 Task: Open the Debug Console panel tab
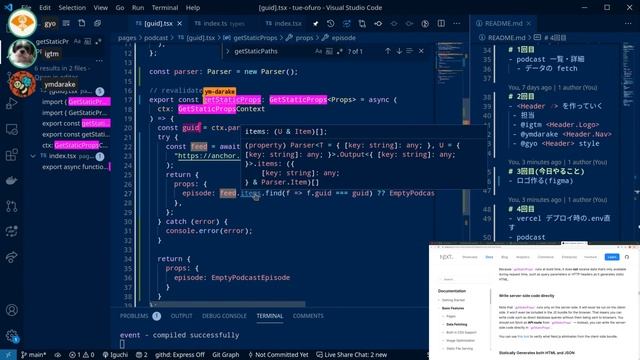pos(224,316)
